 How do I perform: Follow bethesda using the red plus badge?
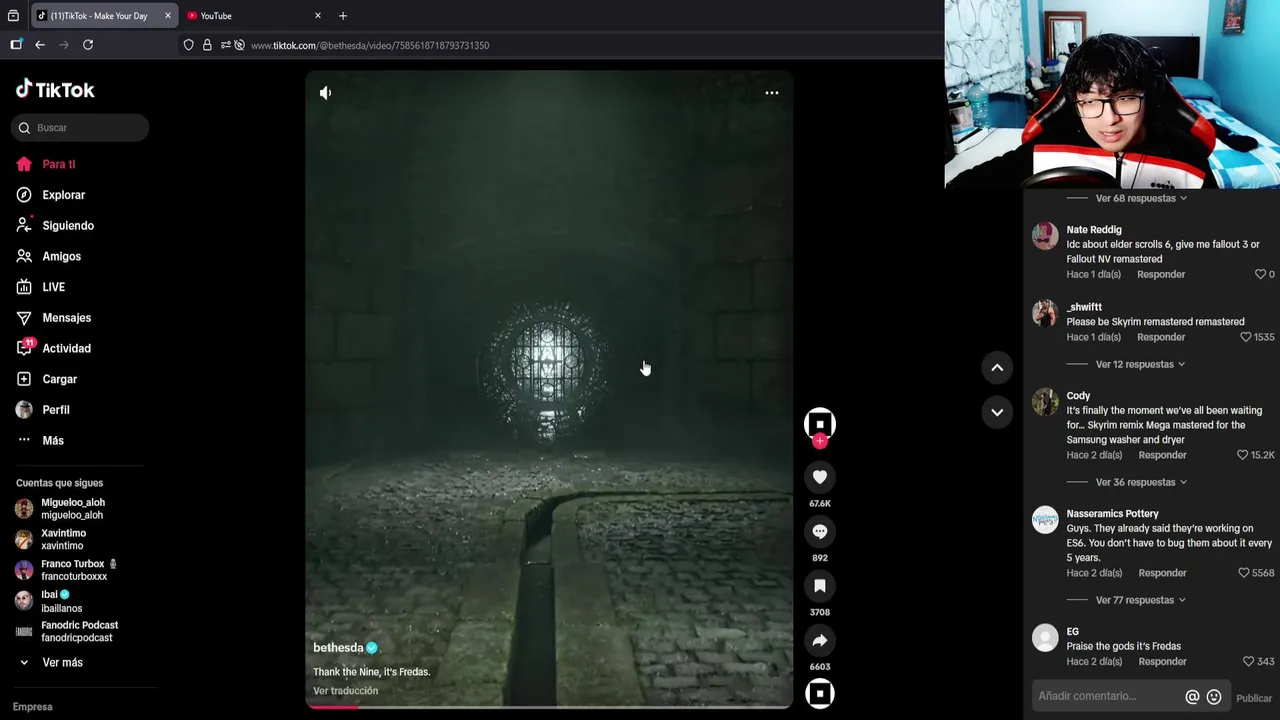(820, 441)
